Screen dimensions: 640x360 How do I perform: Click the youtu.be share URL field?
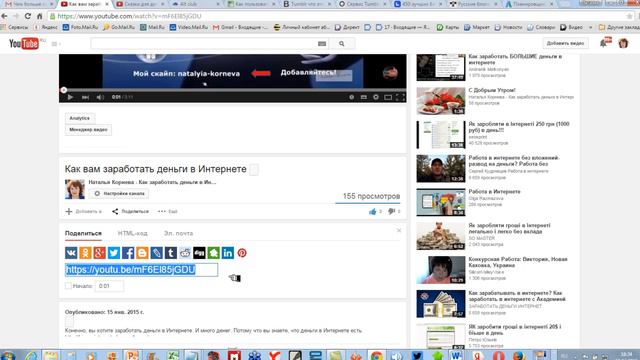[141, 270]
